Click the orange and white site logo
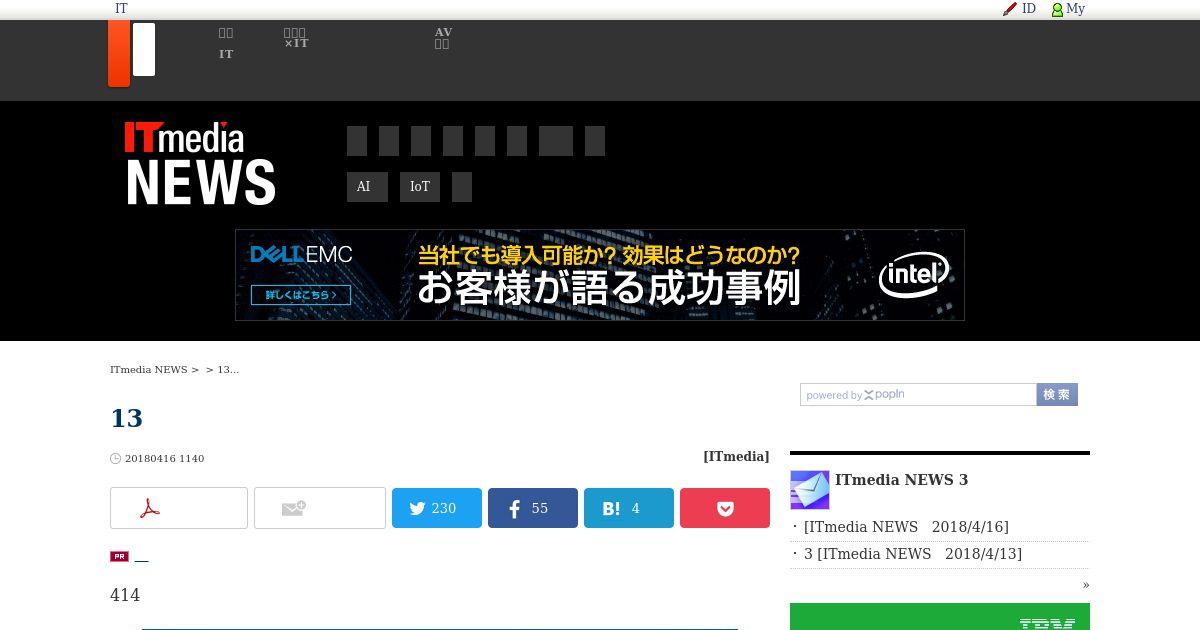The width and height of the screenshot is (1200, 630). pyautogui.click(x=132, y=53)
